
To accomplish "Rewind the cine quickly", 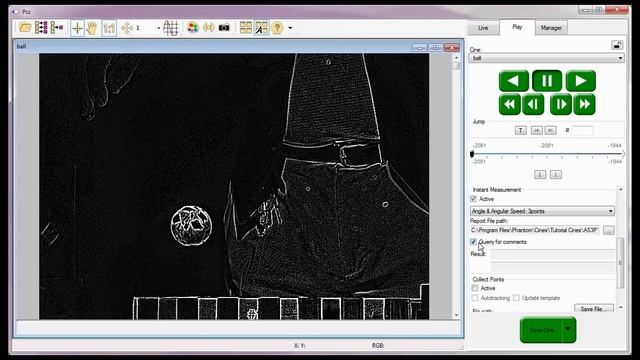I will point(509,104).
